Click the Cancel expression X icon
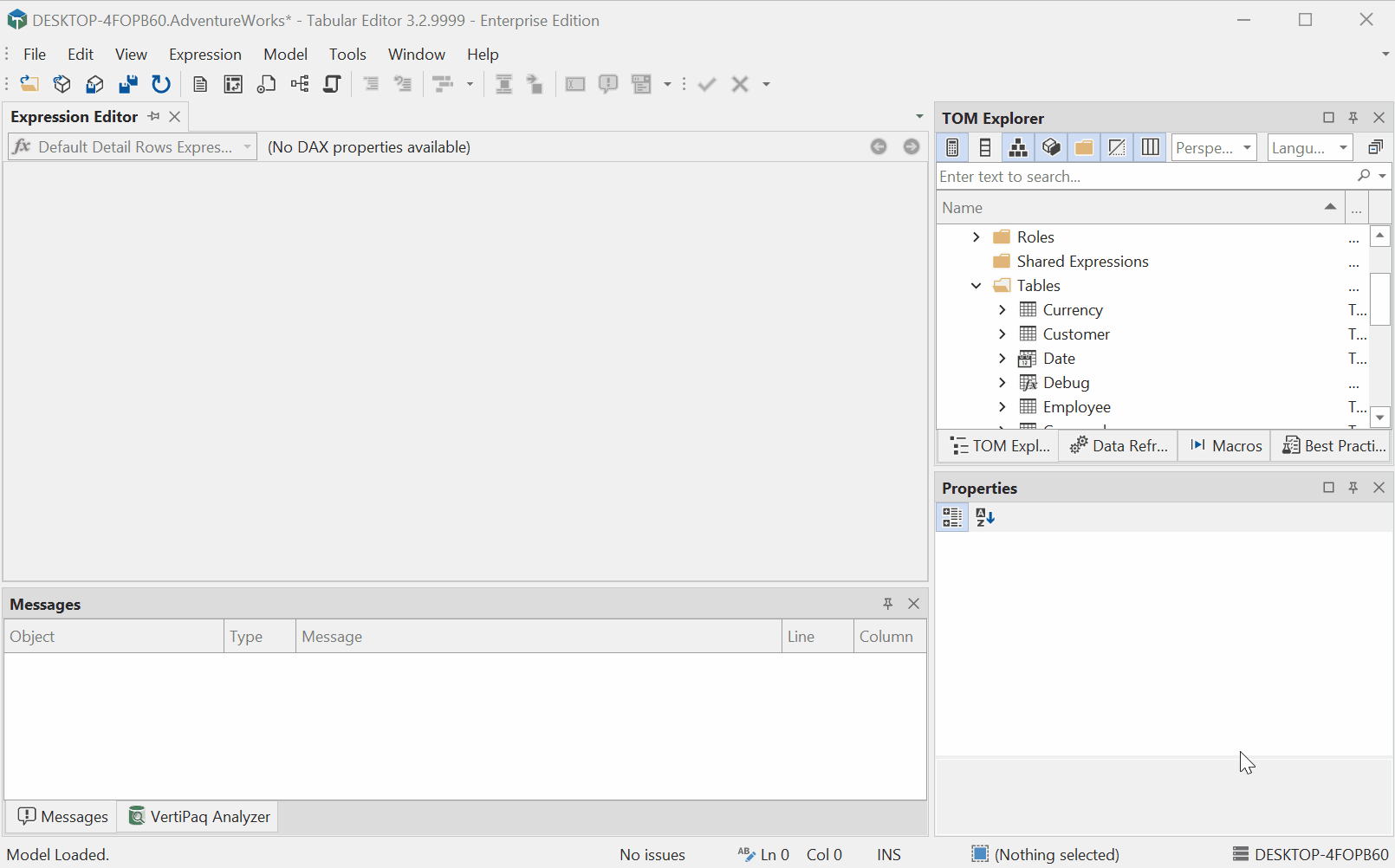Screen dimensions: 1395x868 pyautogui.click(x=740, y=84)
